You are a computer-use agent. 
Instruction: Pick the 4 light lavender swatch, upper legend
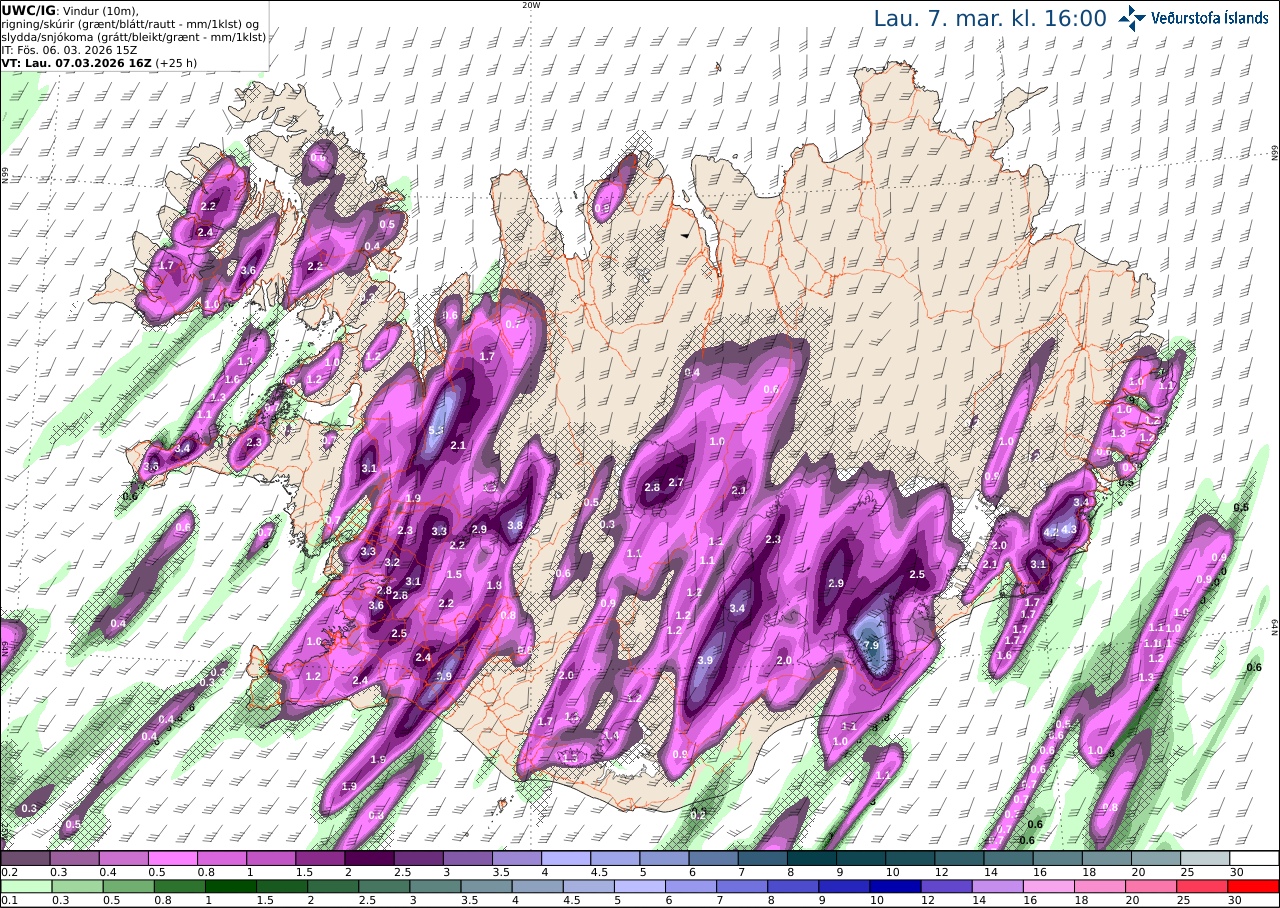[566, 858]
